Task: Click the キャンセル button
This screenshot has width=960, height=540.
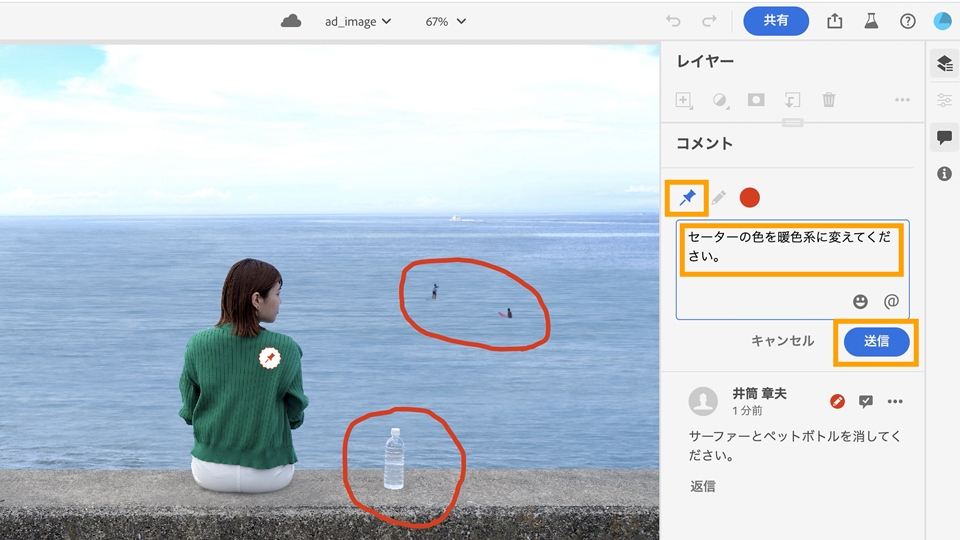Action: coord(782,341)
